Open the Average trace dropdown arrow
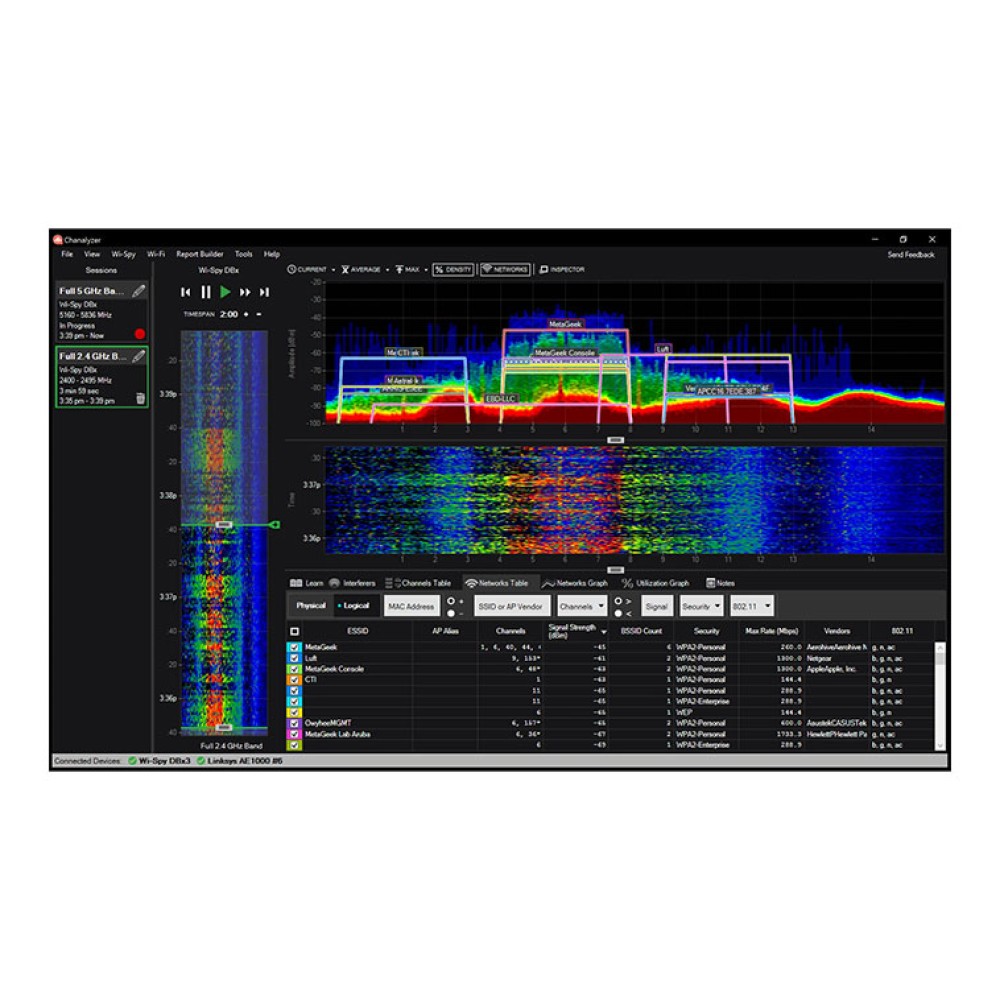 388,270
